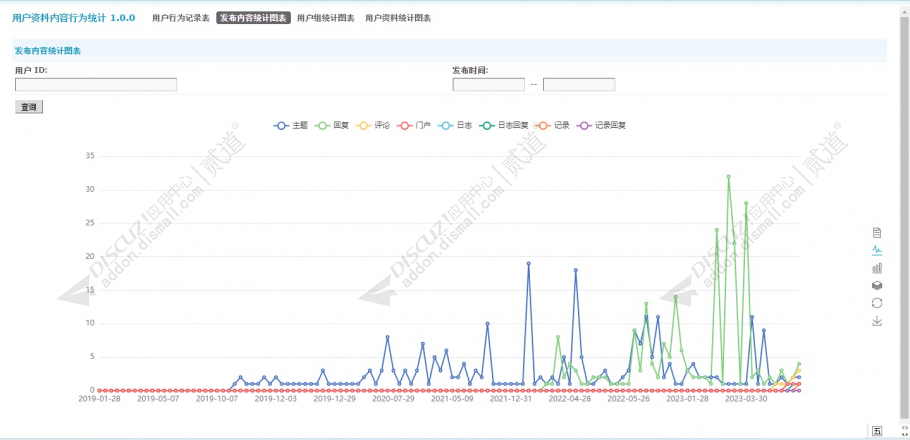Click the 发布时间 start date field

tap(489, 85)
